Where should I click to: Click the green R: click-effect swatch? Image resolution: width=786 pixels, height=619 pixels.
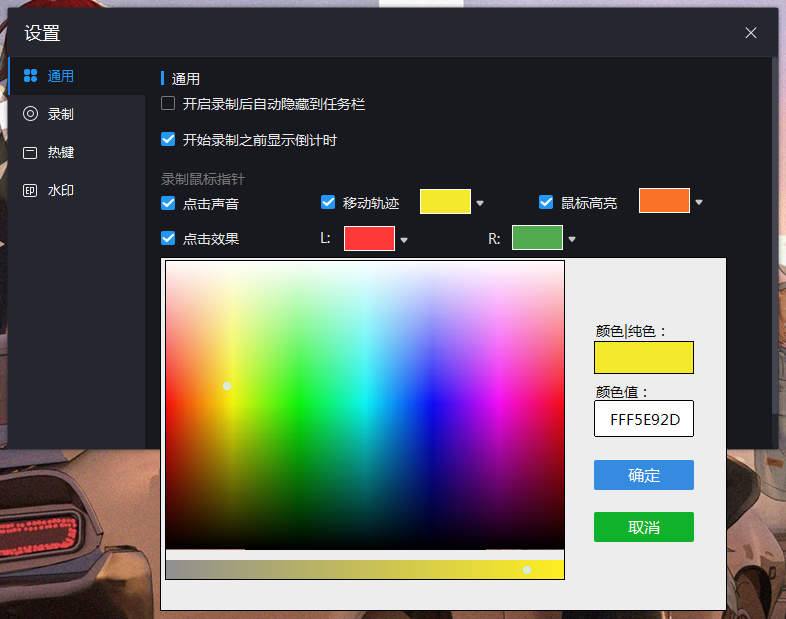[x=537, y=237]
